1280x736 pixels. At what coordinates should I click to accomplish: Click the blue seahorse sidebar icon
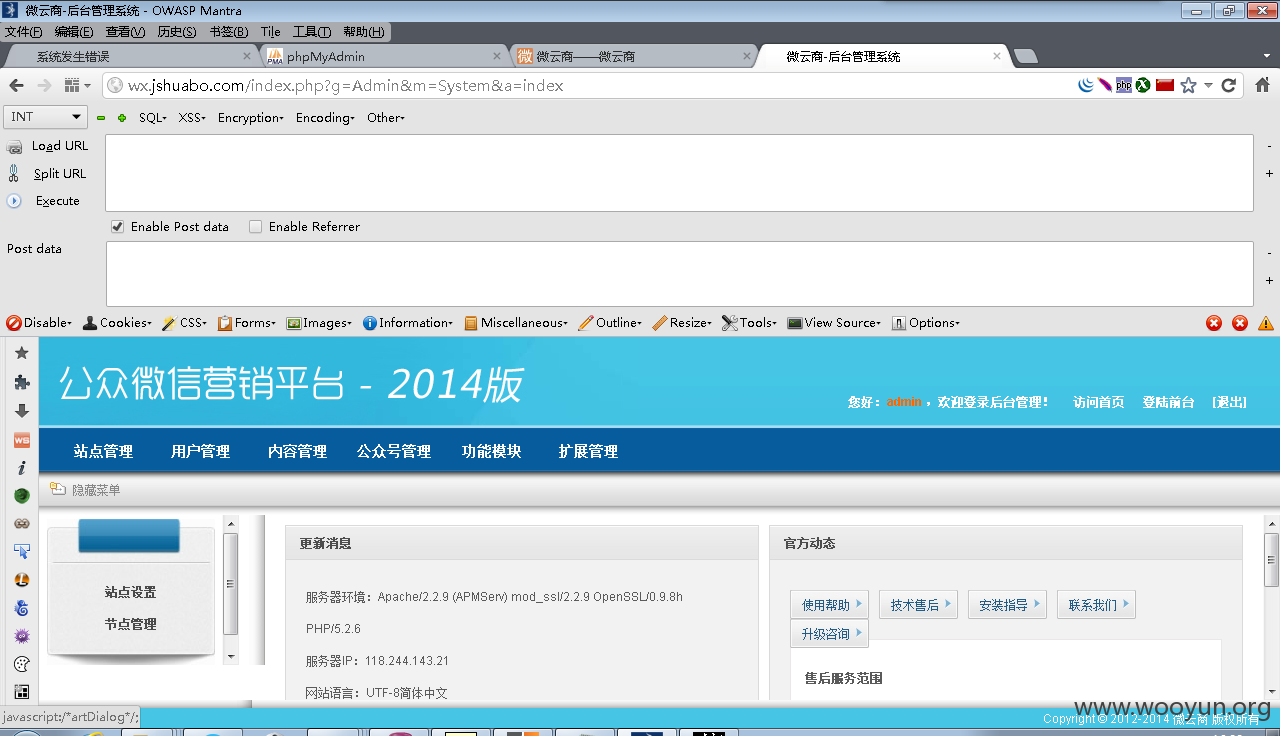[21, 608]
